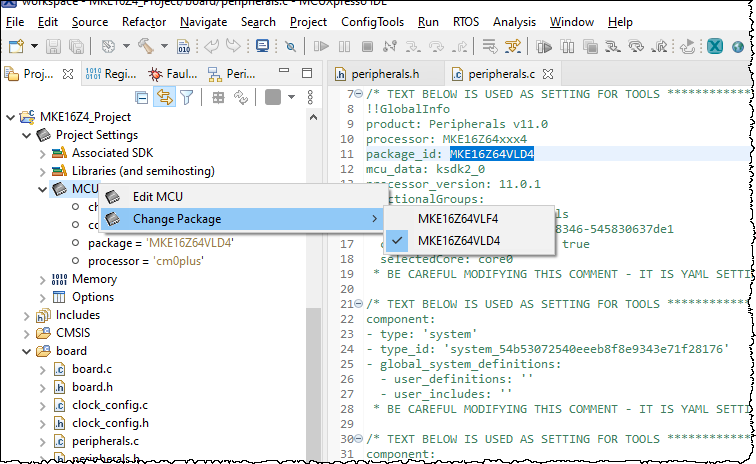Click the Step Over icon
The height and width of the screenshot is (464, 756).
point(437,47)
